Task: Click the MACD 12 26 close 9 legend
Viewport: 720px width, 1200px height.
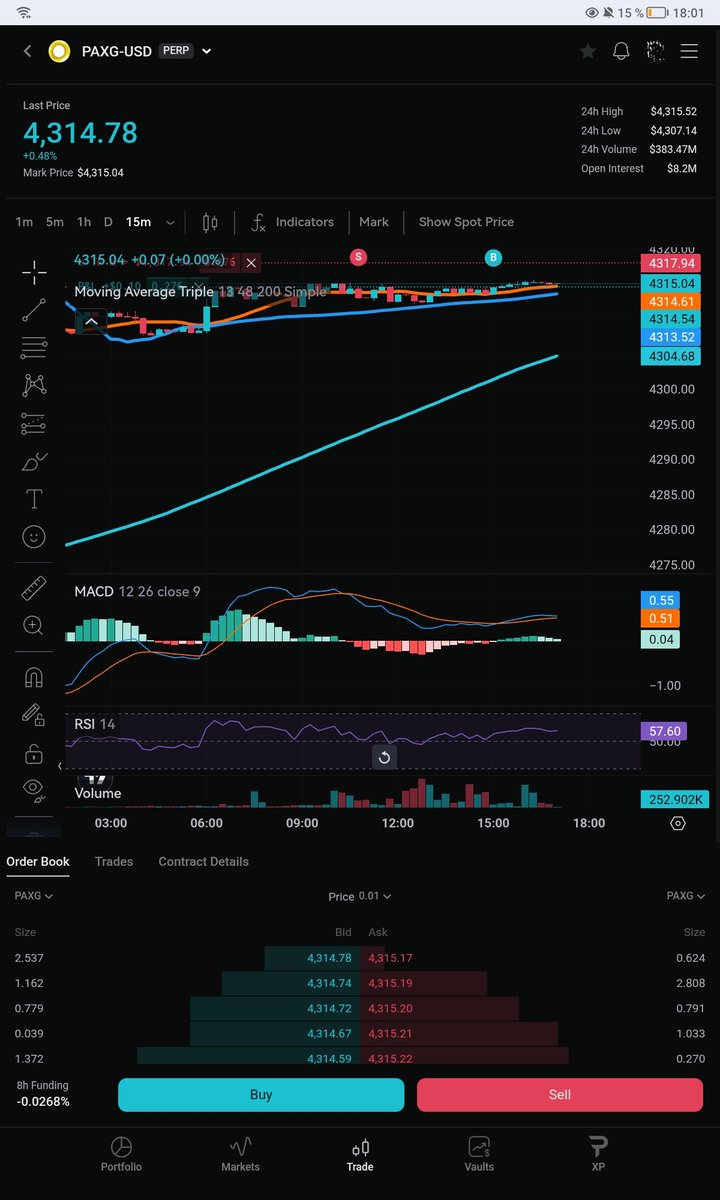Action: (137, 592)
